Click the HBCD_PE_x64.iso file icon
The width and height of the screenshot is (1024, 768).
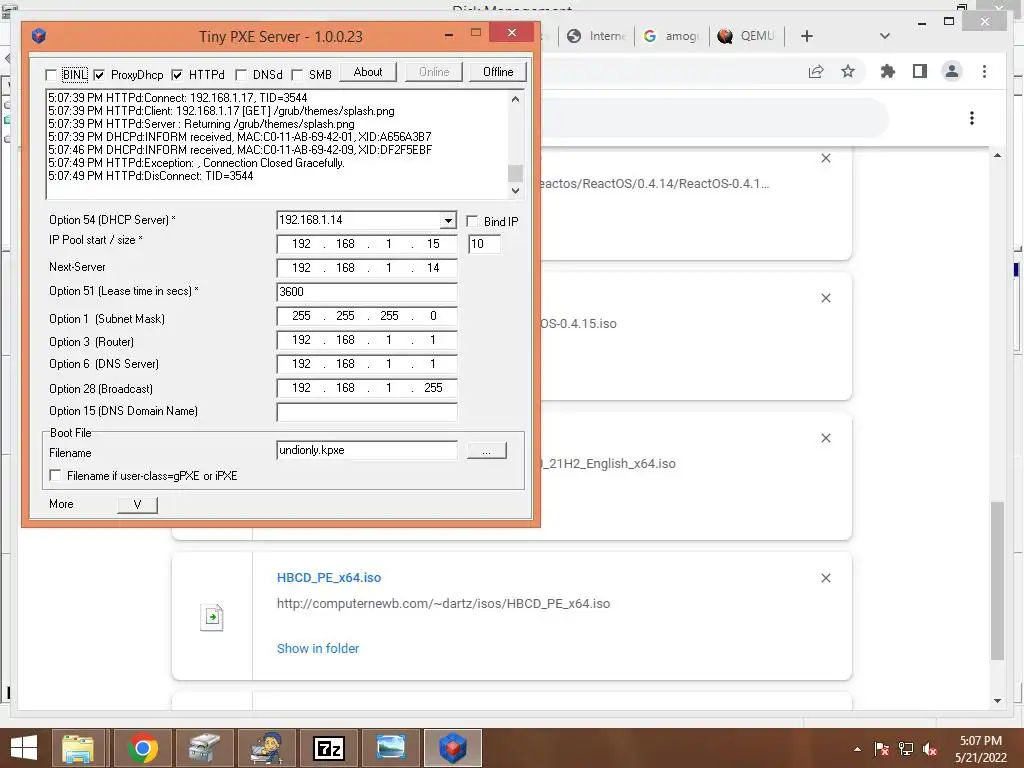pos(212,616)
